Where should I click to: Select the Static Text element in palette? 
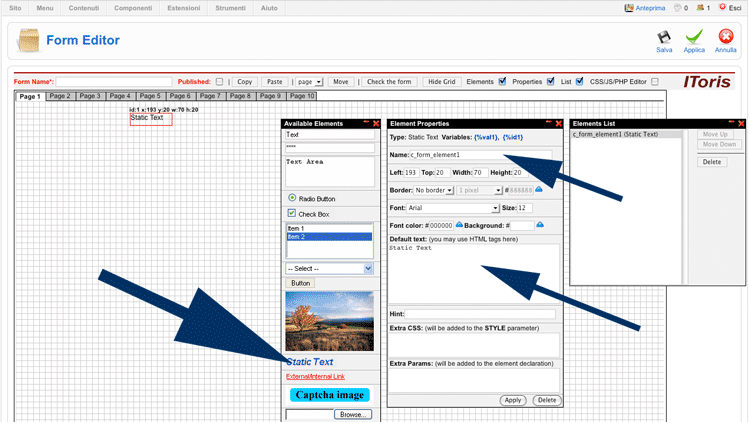[x=309, y=362]
